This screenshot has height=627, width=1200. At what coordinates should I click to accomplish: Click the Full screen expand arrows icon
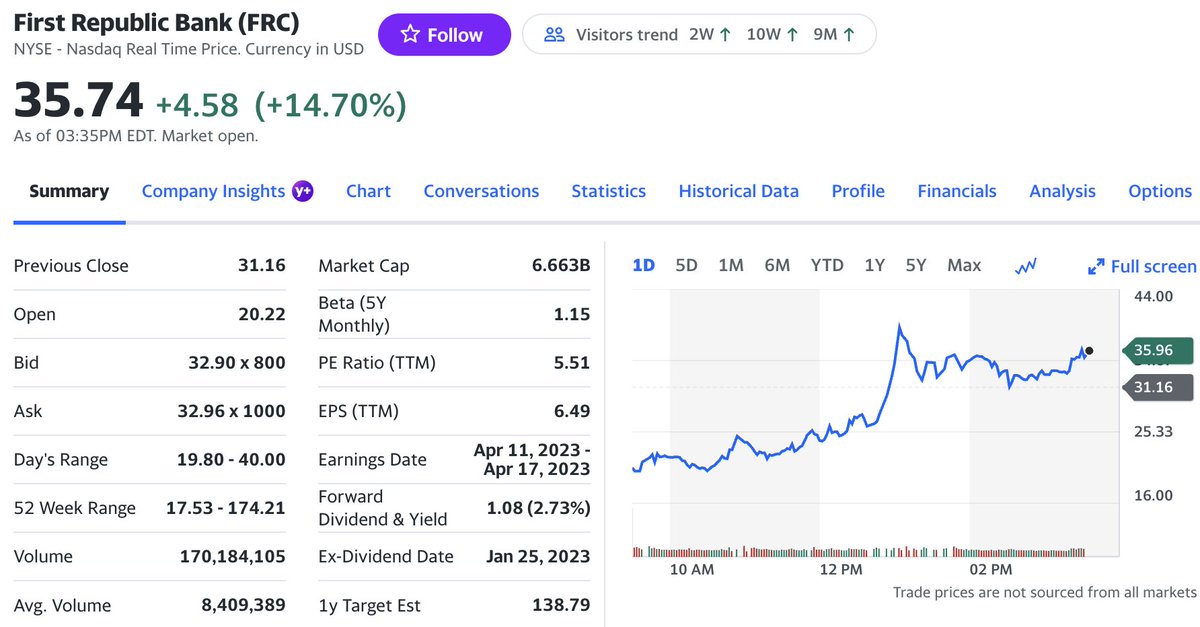(1096, 267)
